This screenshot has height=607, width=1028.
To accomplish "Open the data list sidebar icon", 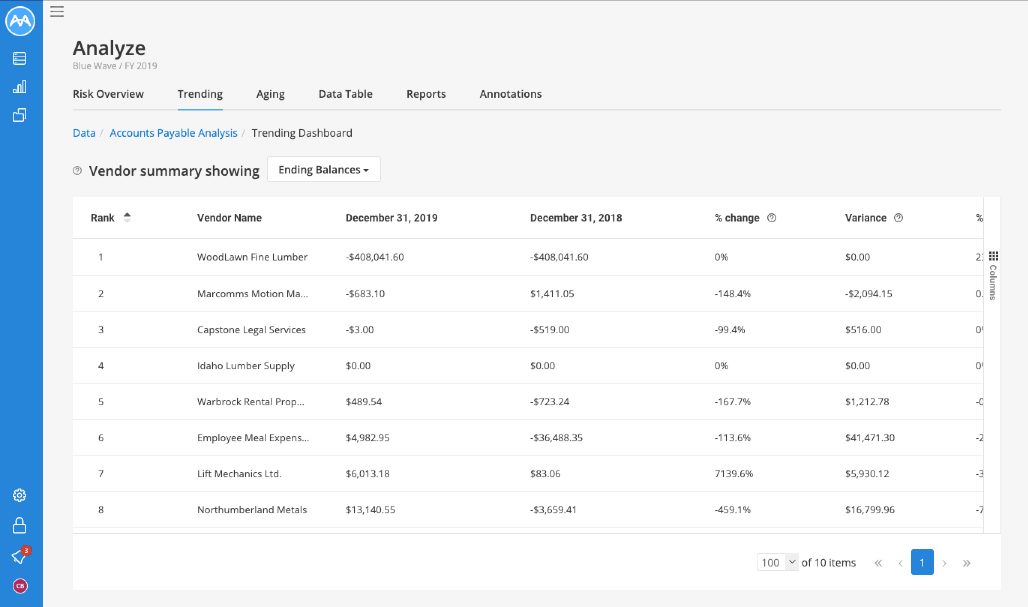I will coord(20,58).
